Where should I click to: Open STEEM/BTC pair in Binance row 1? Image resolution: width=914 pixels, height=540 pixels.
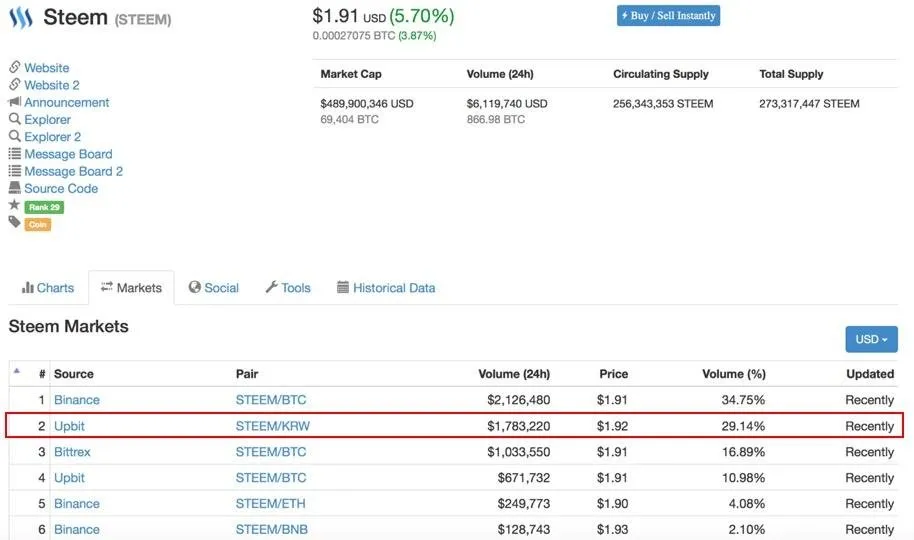(x=271, y=400)
